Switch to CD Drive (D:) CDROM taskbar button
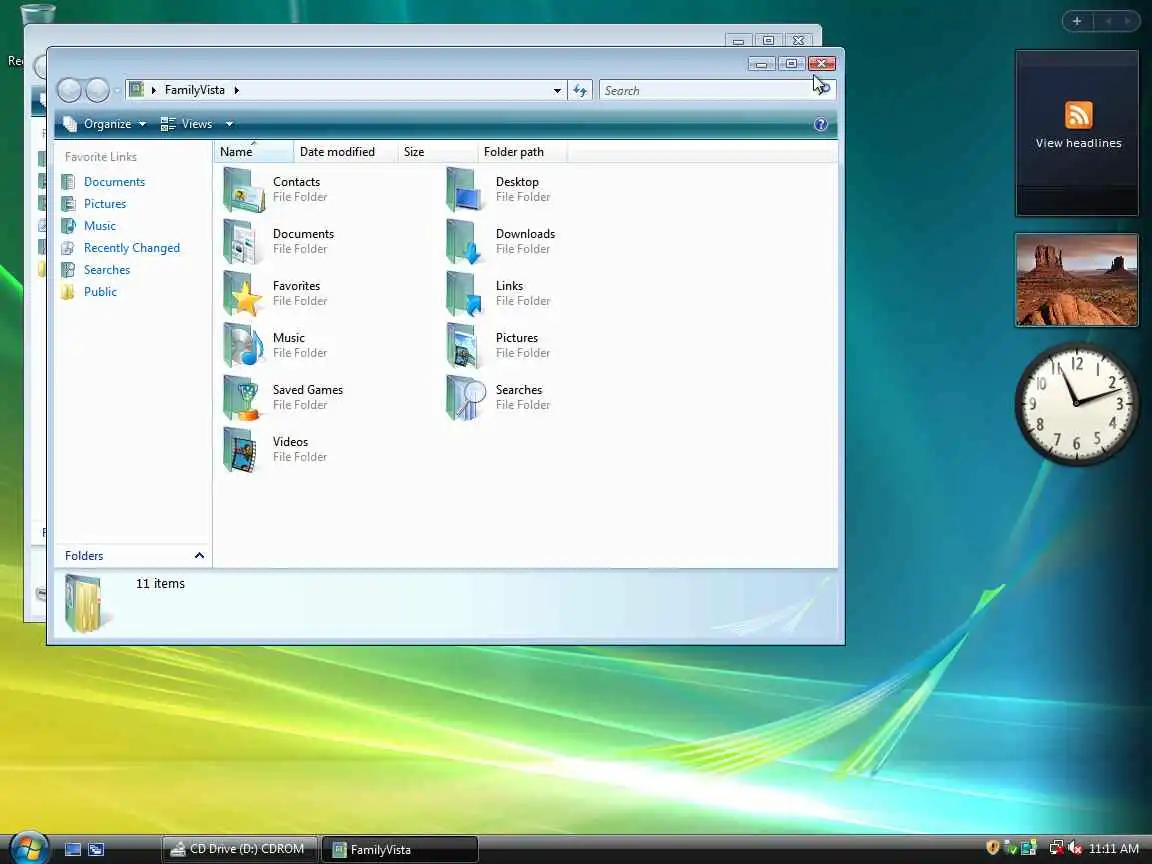 tap(239, 849)
